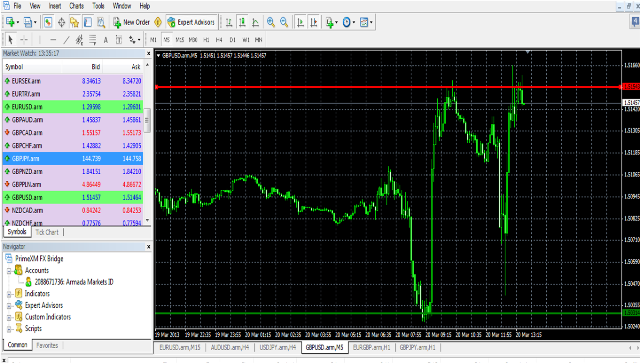Toggle the Market Watch window icon
640x363 pixels.
tap(48, 22)
